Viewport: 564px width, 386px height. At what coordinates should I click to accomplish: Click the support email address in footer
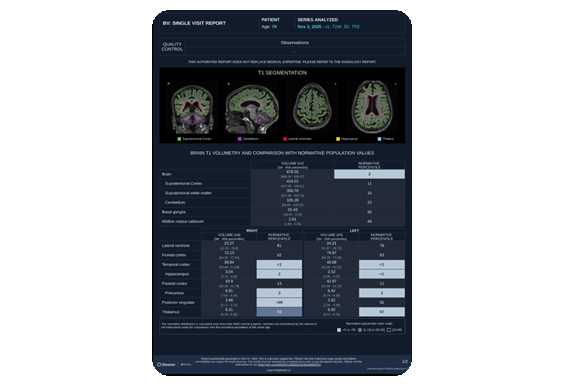click(279, 370)
